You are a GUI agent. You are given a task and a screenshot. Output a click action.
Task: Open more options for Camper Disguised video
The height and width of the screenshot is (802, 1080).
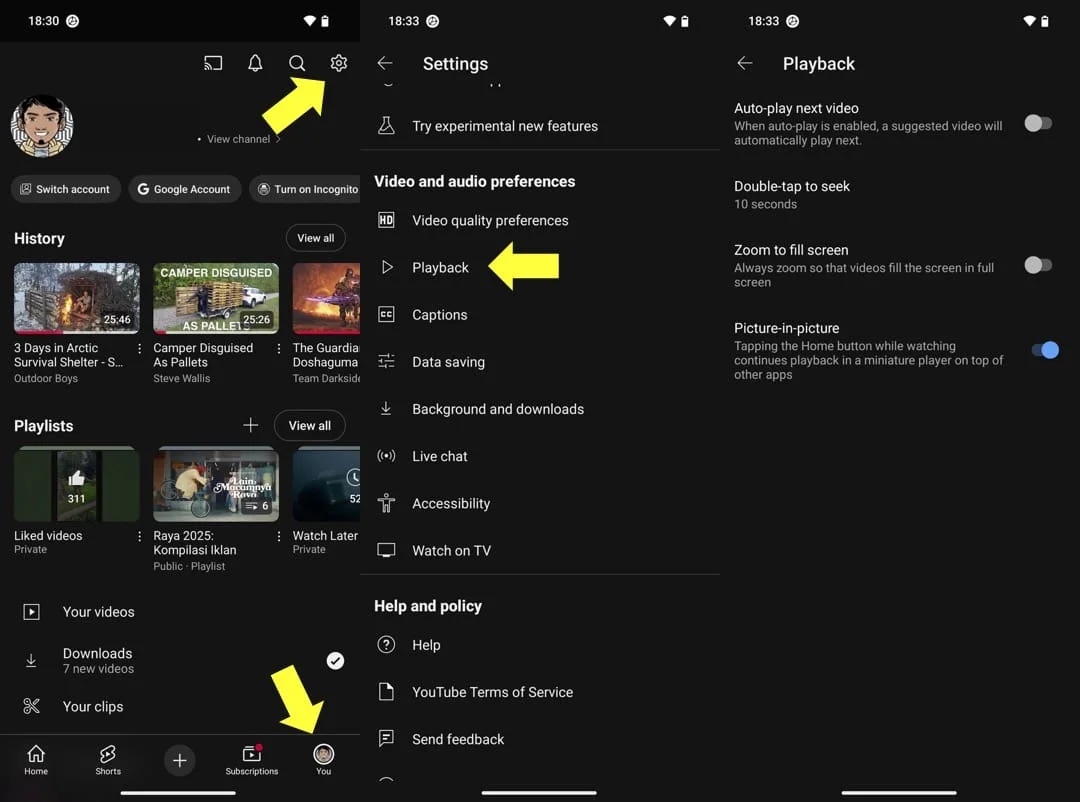[x=279, y=349]
